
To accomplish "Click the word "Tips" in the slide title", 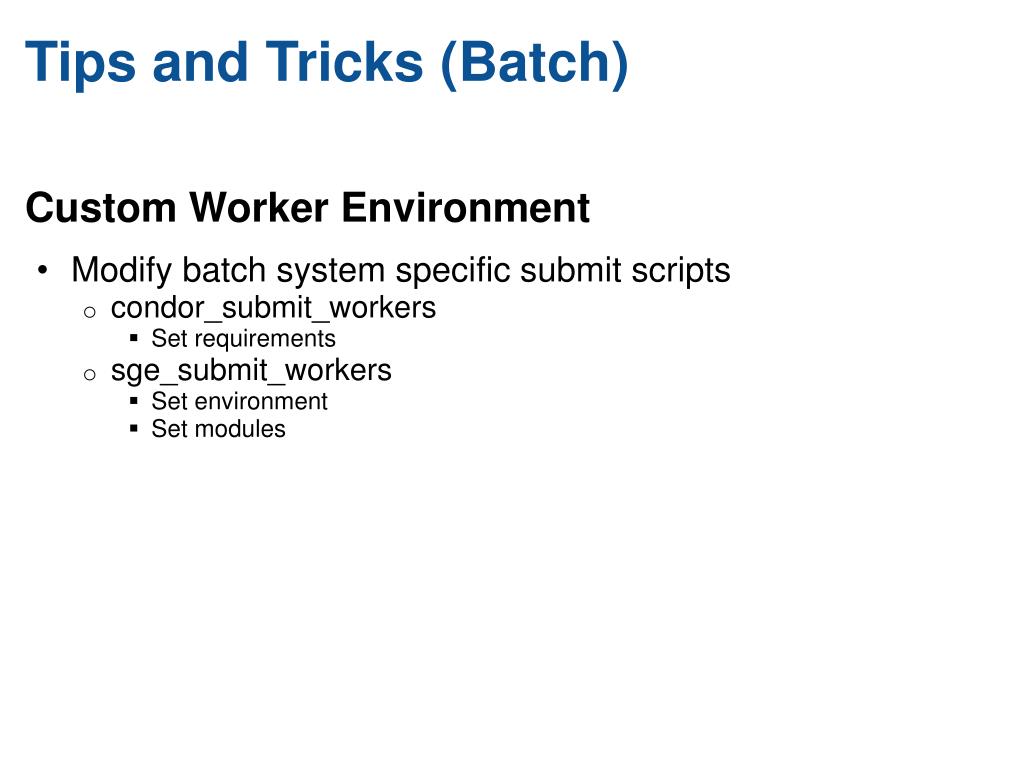I will point(80,63).
